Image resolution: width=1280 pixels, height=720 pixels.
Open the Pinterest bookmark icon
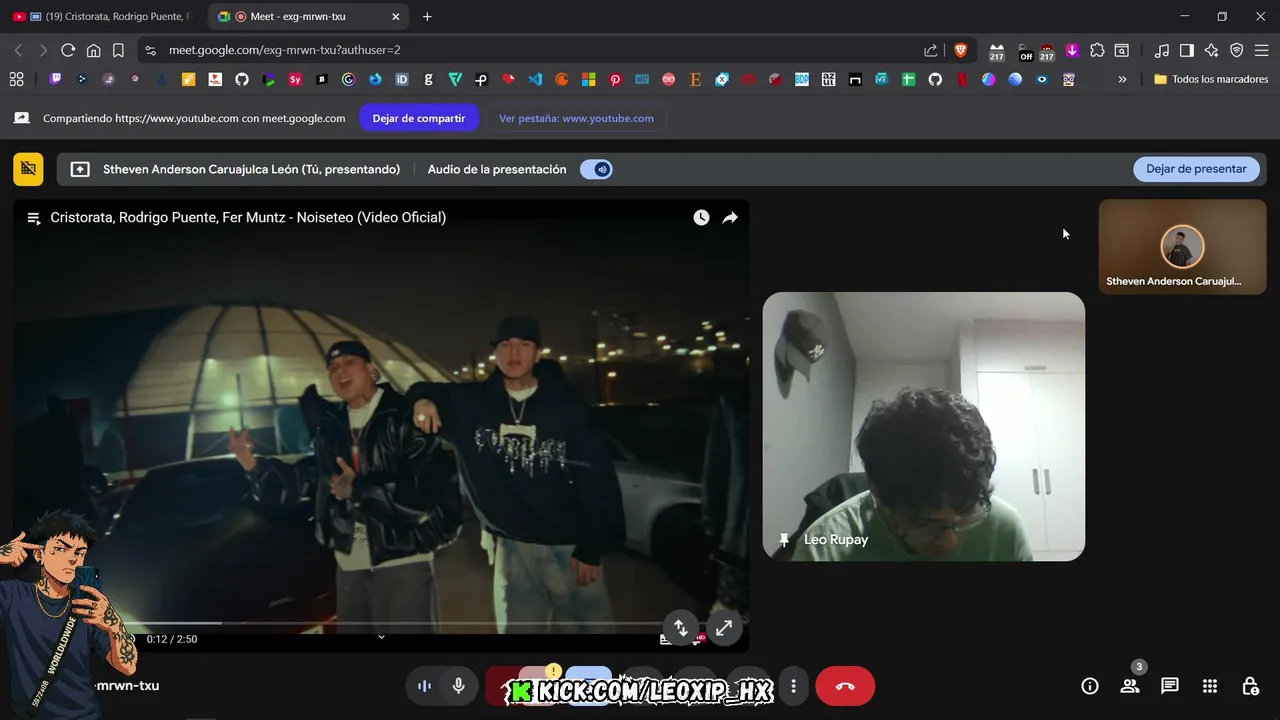click(615, 79)
